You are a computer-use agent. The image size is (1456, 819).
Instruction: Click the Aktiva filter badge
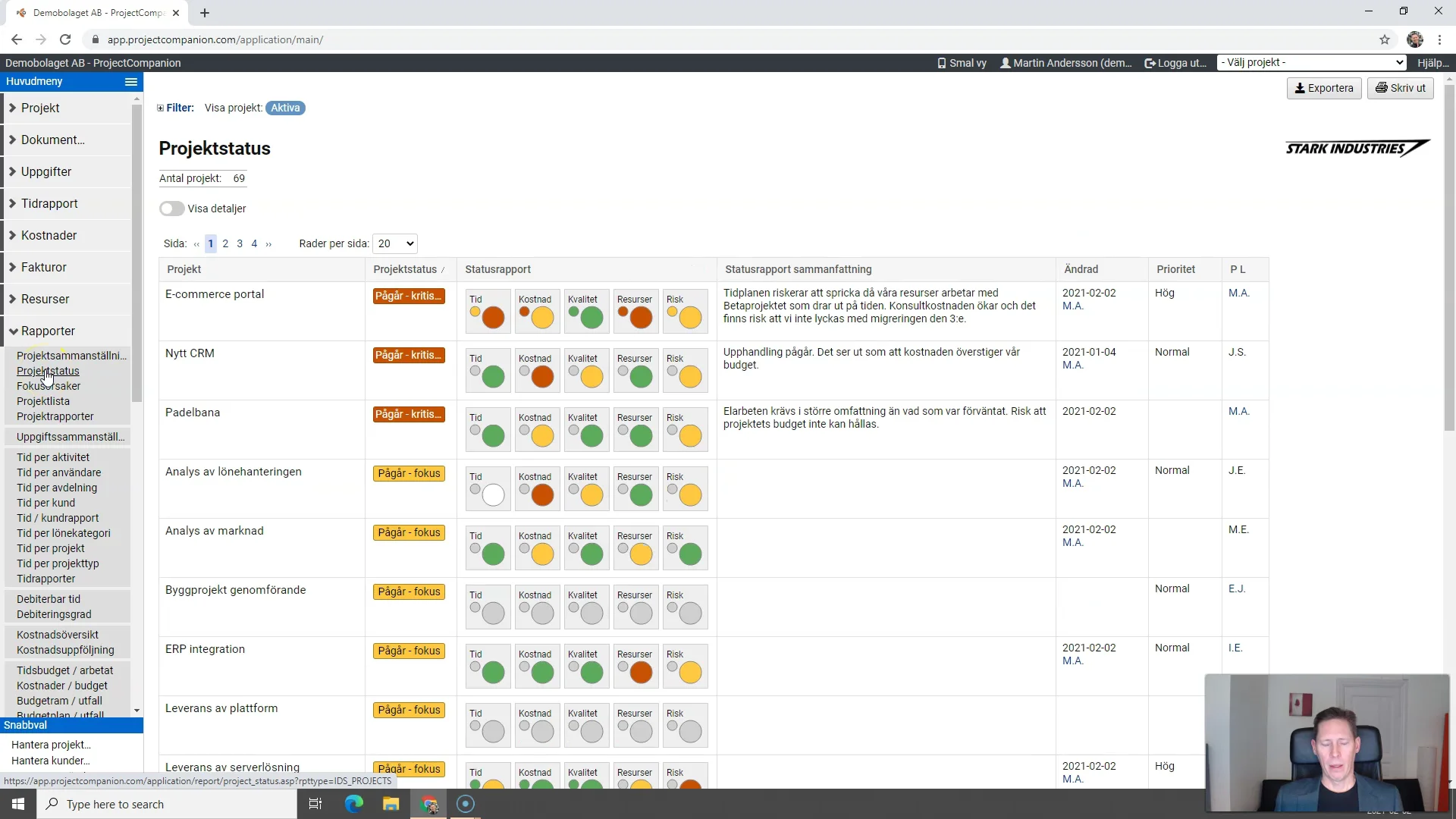pyautogui.click(x=285, y=108)
